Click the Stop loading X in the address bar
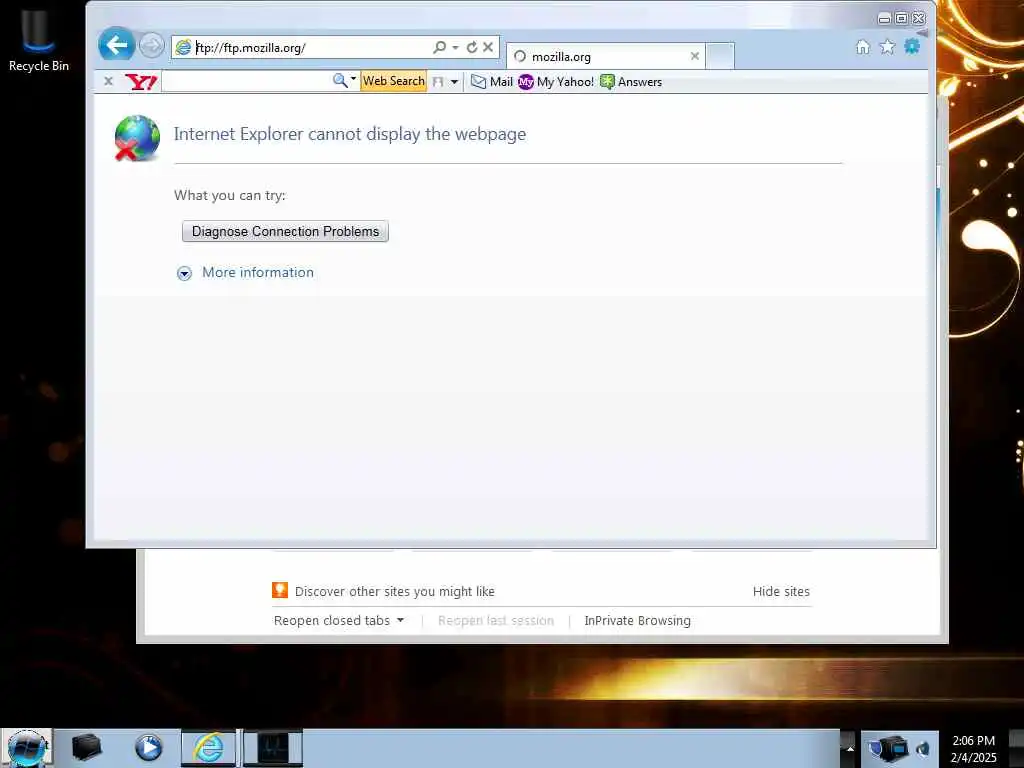Viewport: 1024px width, 768px height. tap(488, 47)
